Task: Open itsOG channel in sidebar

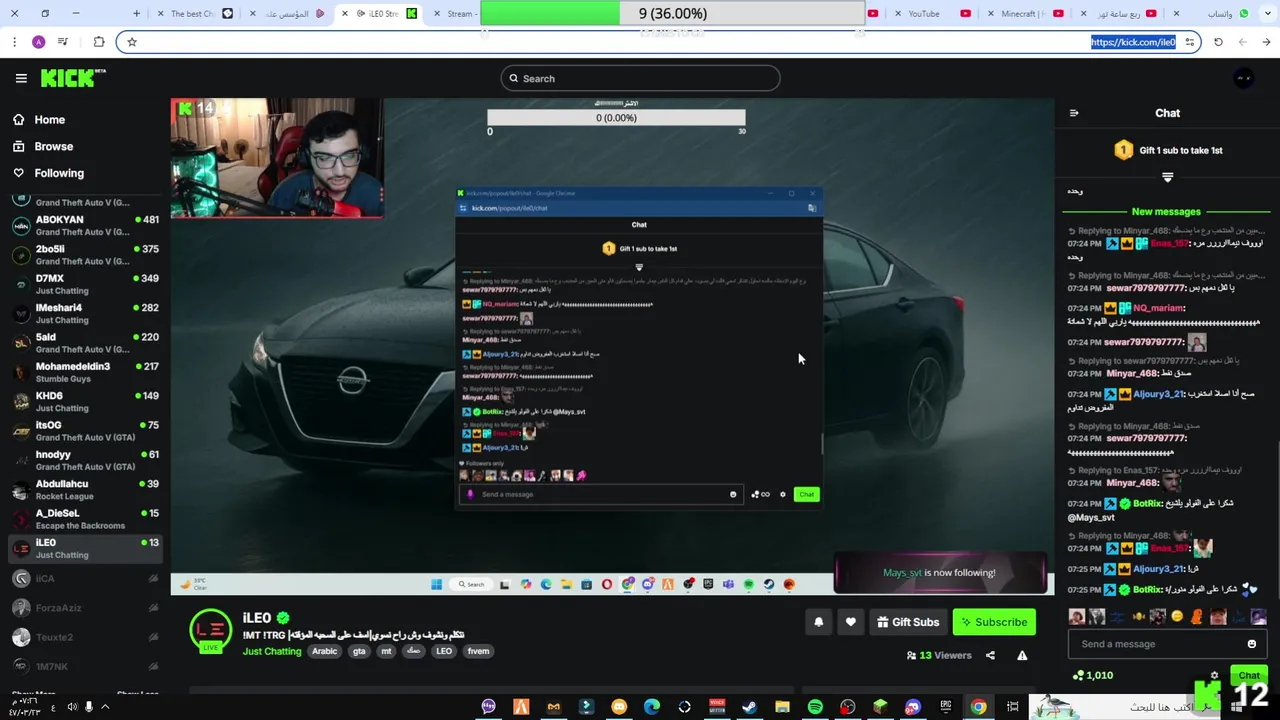Action: pos(85,431)
